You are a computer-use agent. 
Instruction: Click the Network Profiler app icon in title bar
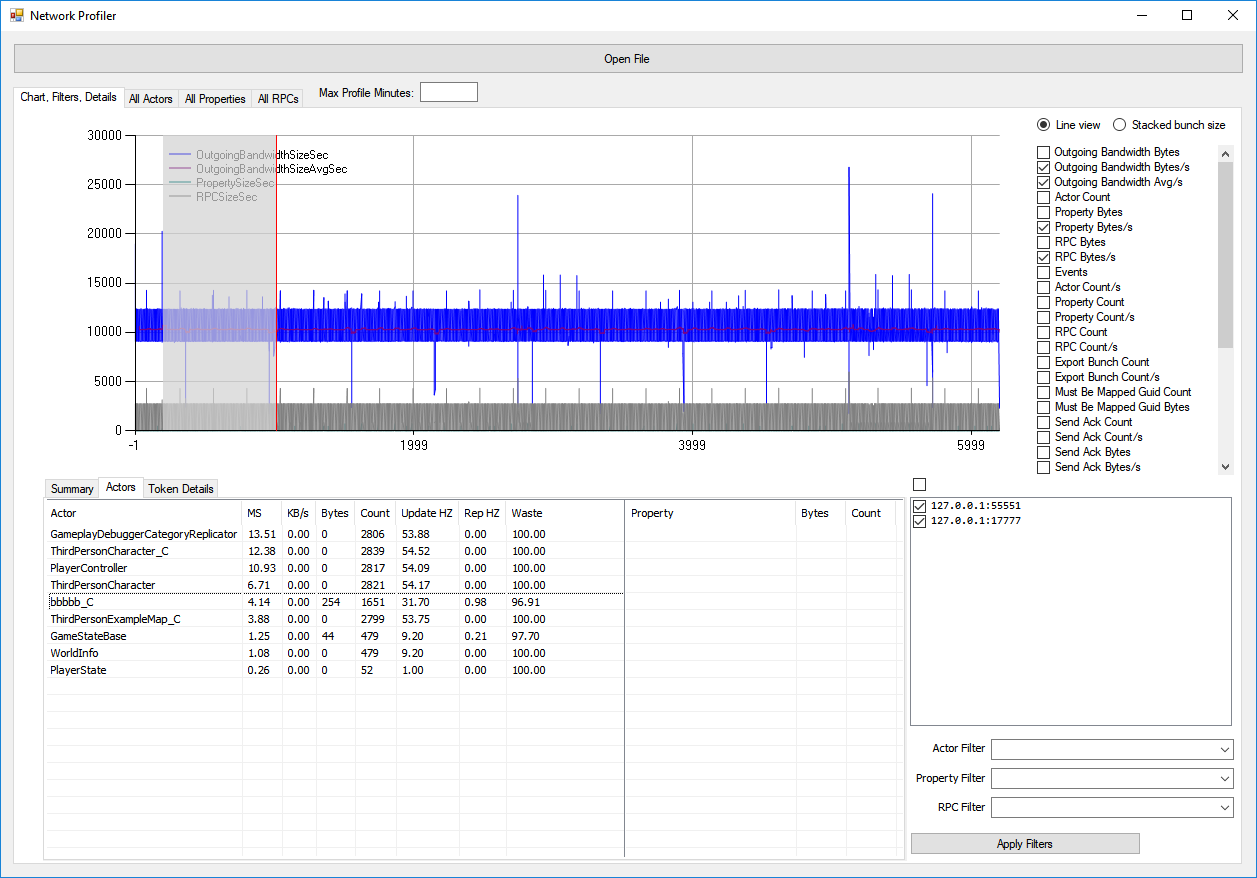(x=16, y=16)
